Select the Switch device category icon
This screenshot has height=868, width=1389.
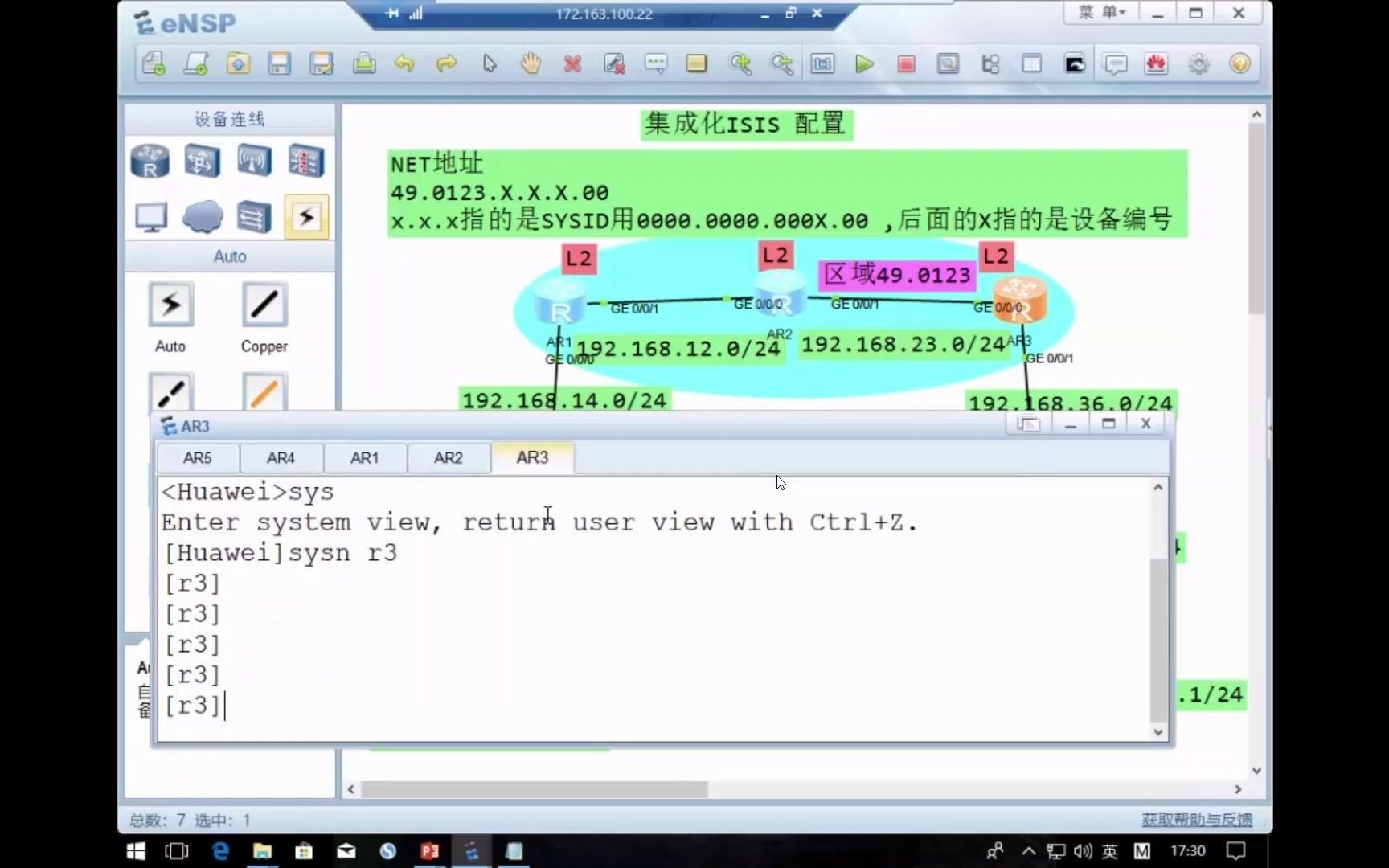(202, 161)
